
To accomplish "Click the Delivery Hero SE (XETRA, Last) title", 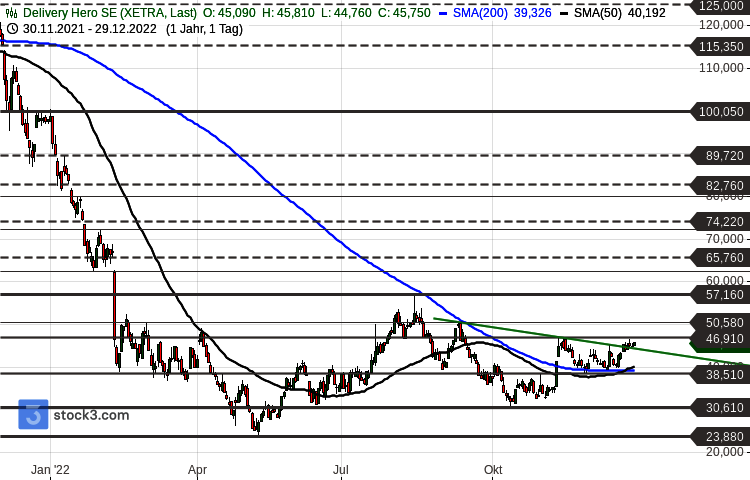I will click(x=110, y=13).
